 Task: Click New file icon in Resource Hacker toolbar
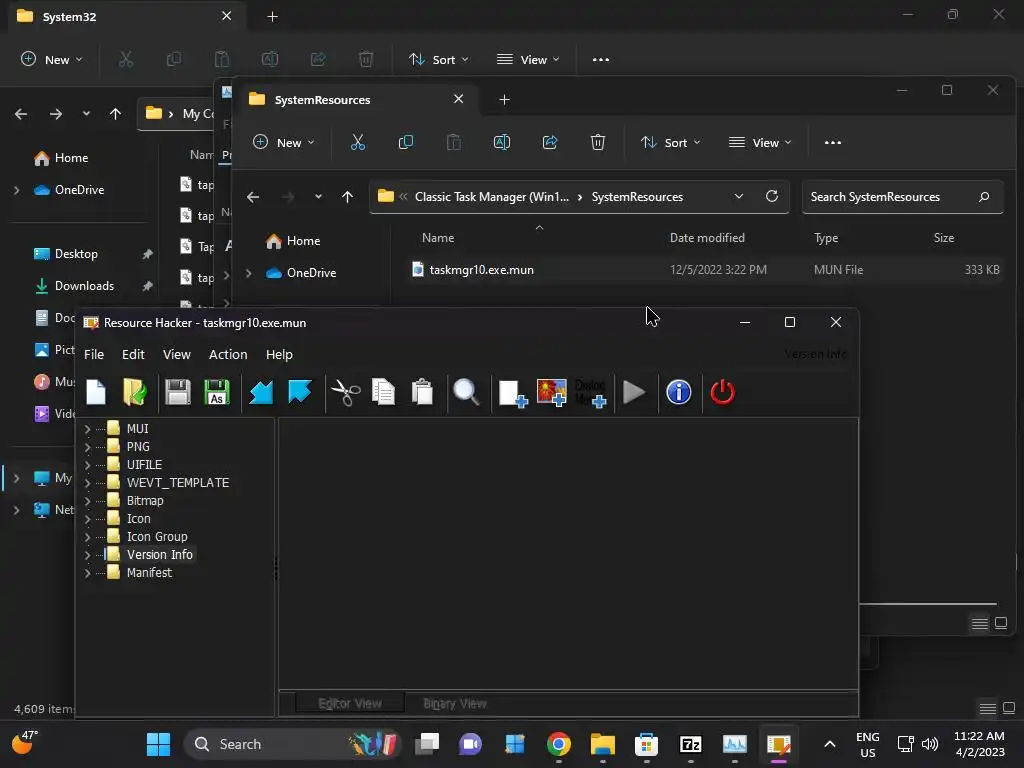tap(96, 392)
